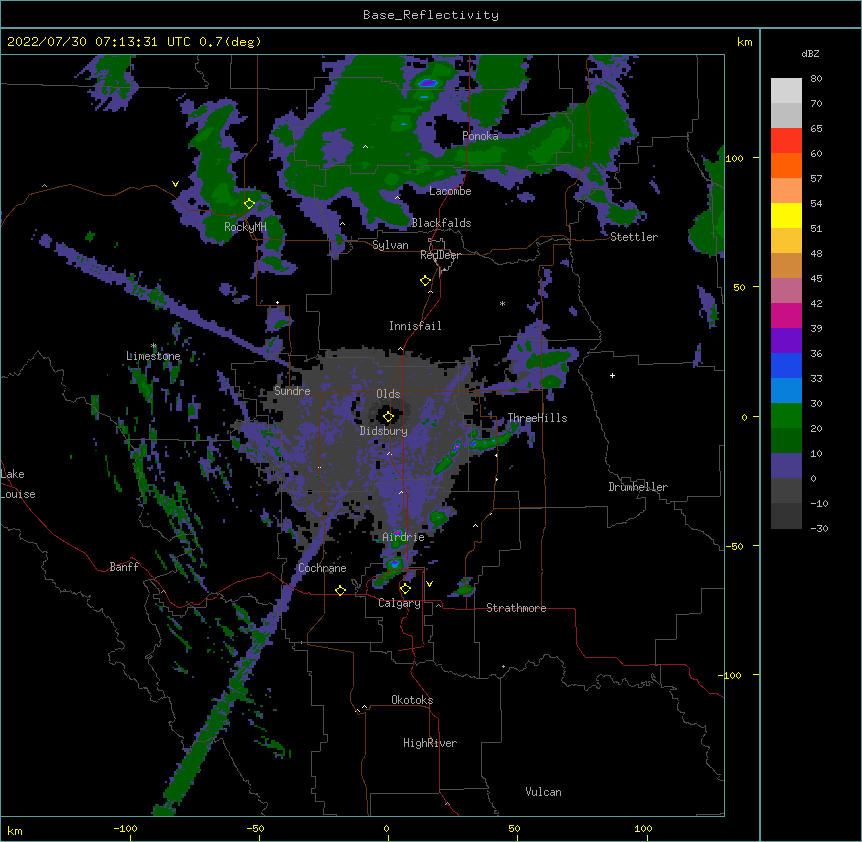This screenshot has height=842, width=862.
Task: Click the 80 value atop the dBZ legend
Action: [x=816, y=79]
